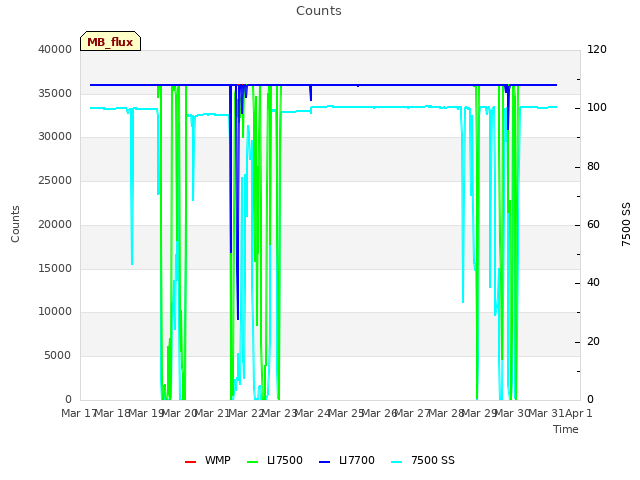
Task: Click the 60 right axis tick label
Action: click(593, 224)
